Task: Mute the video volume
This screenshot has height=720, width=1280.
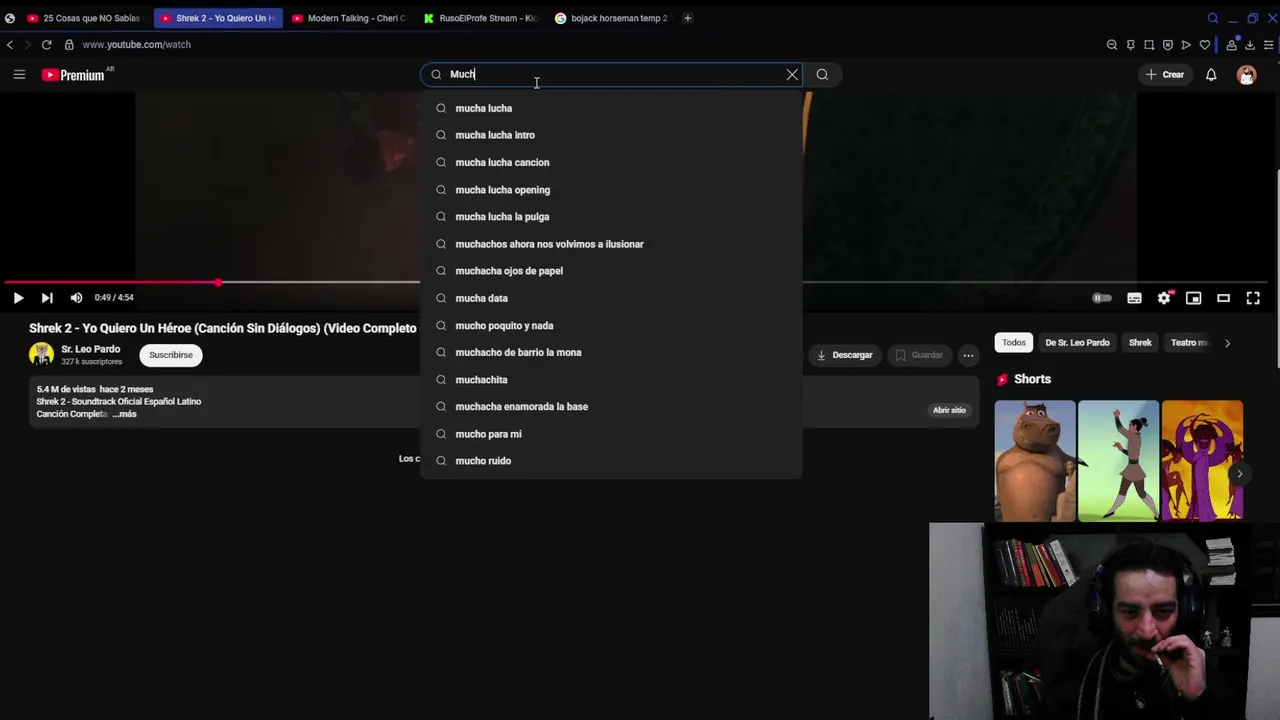Action: [76, 298]
